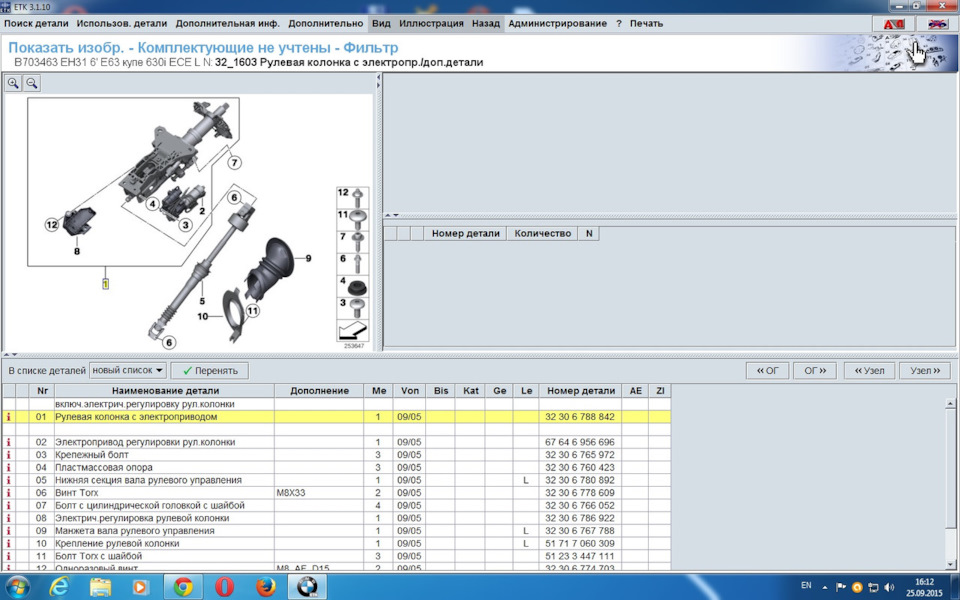
Task: Click the direction arrow icon in legend strip
Action: pyautogui.click(x=352, y=331)
